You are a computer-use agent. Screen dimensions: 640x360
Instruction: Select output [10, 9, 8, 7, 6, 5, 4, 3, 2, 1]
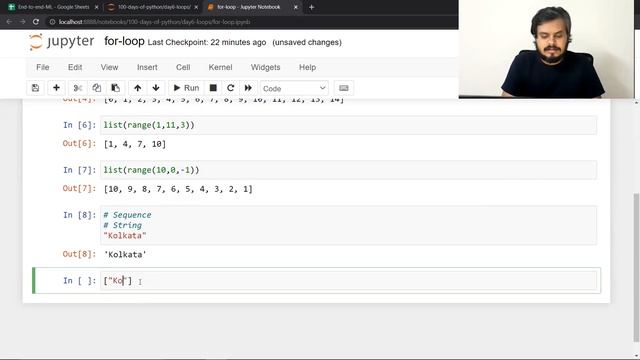178,189
